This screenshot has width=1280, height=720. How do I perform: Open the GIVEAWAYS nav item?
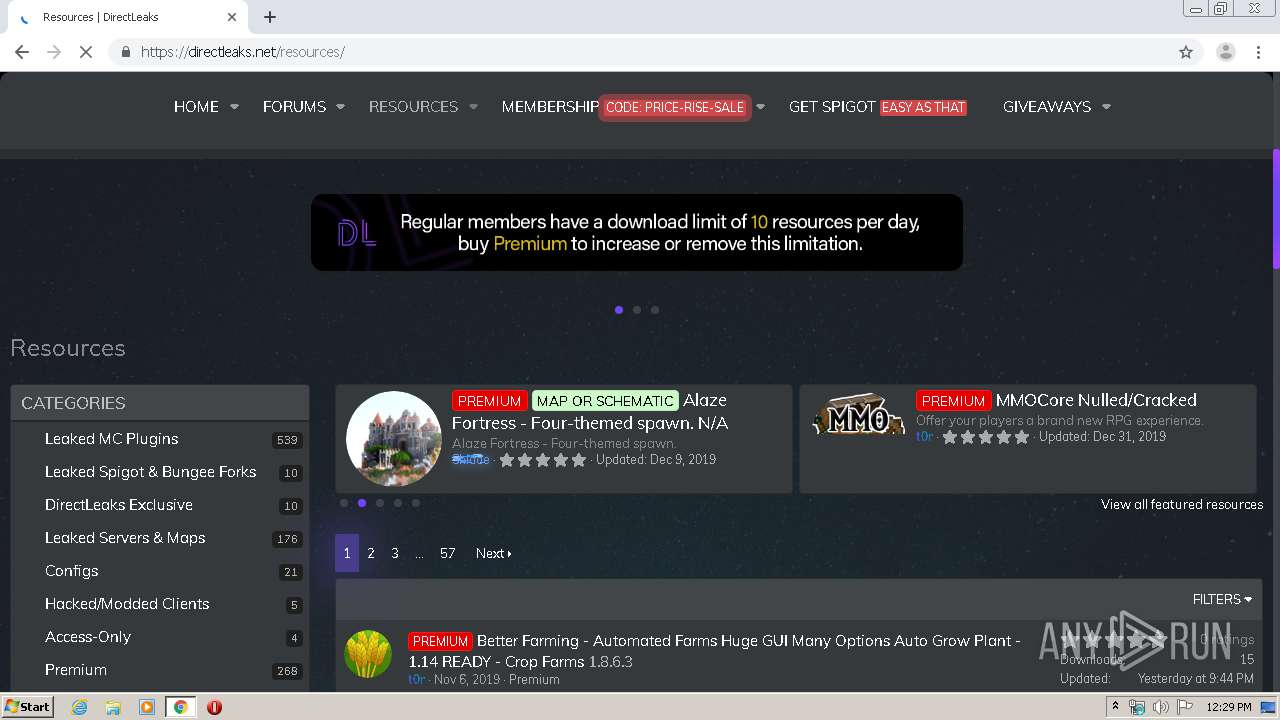coord(1047,107)
